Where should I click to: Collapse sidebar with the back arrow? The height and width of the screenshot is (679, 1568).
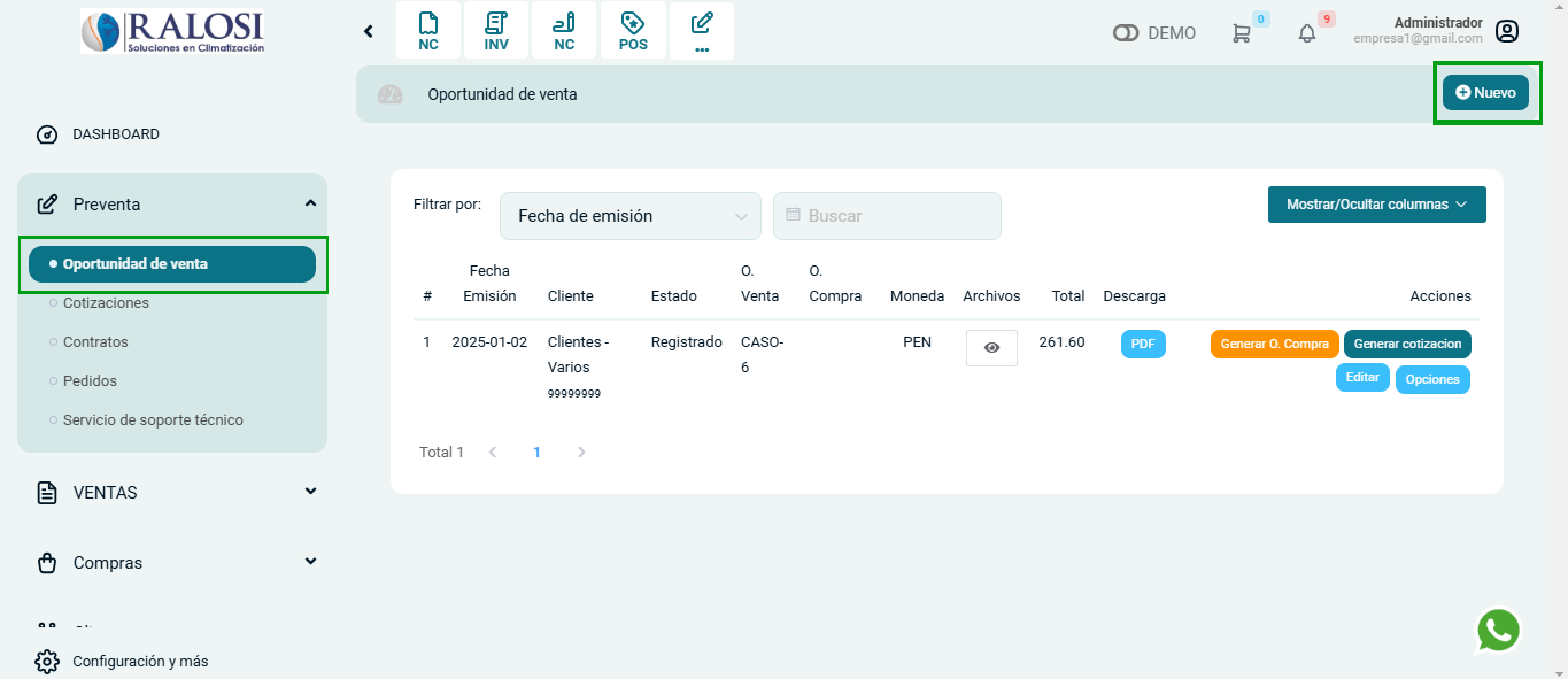pos(368,31)
